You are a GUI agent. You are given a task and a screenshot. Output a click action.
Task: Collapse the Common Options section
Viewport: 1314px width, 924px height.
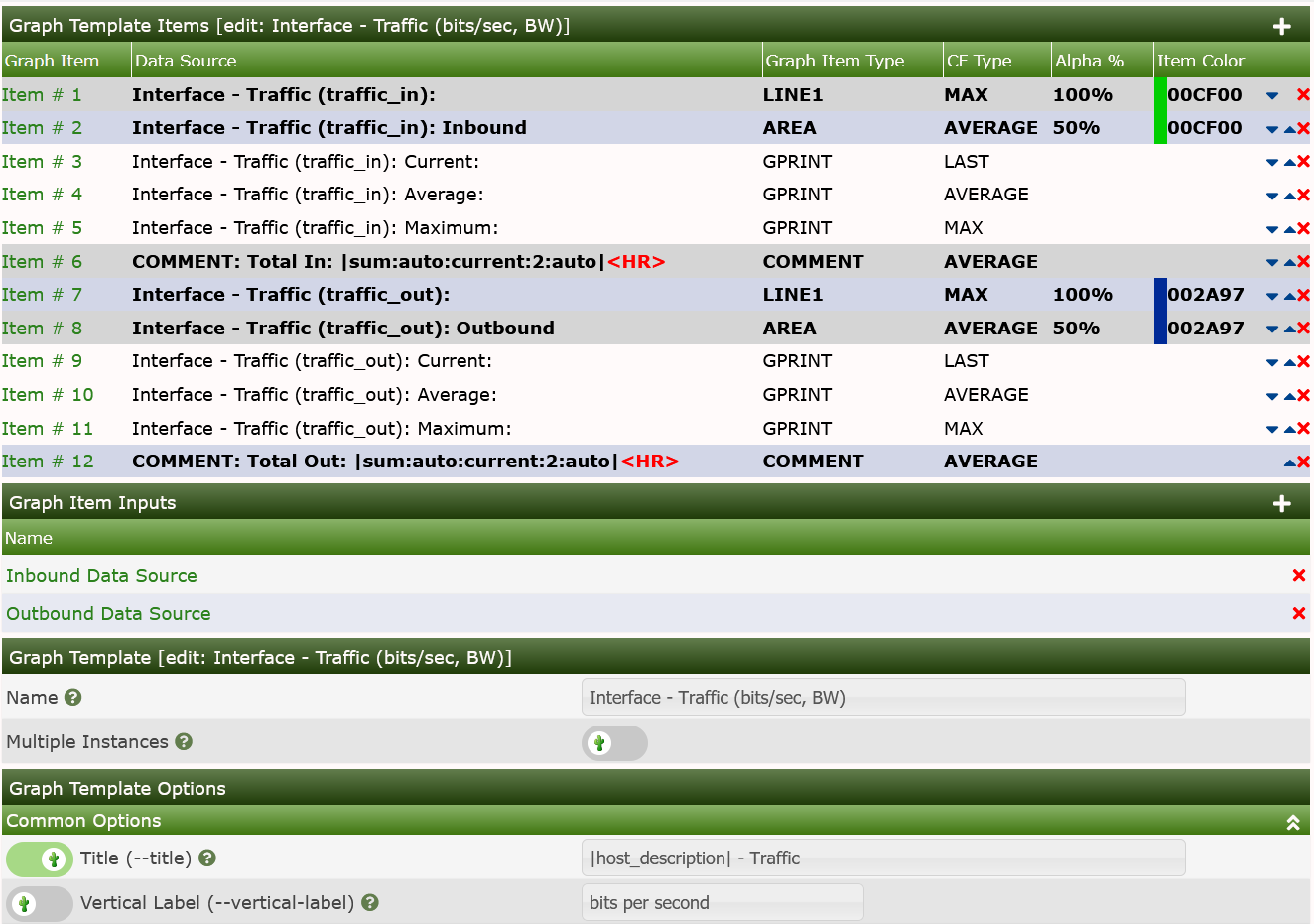pos(1293,821)
